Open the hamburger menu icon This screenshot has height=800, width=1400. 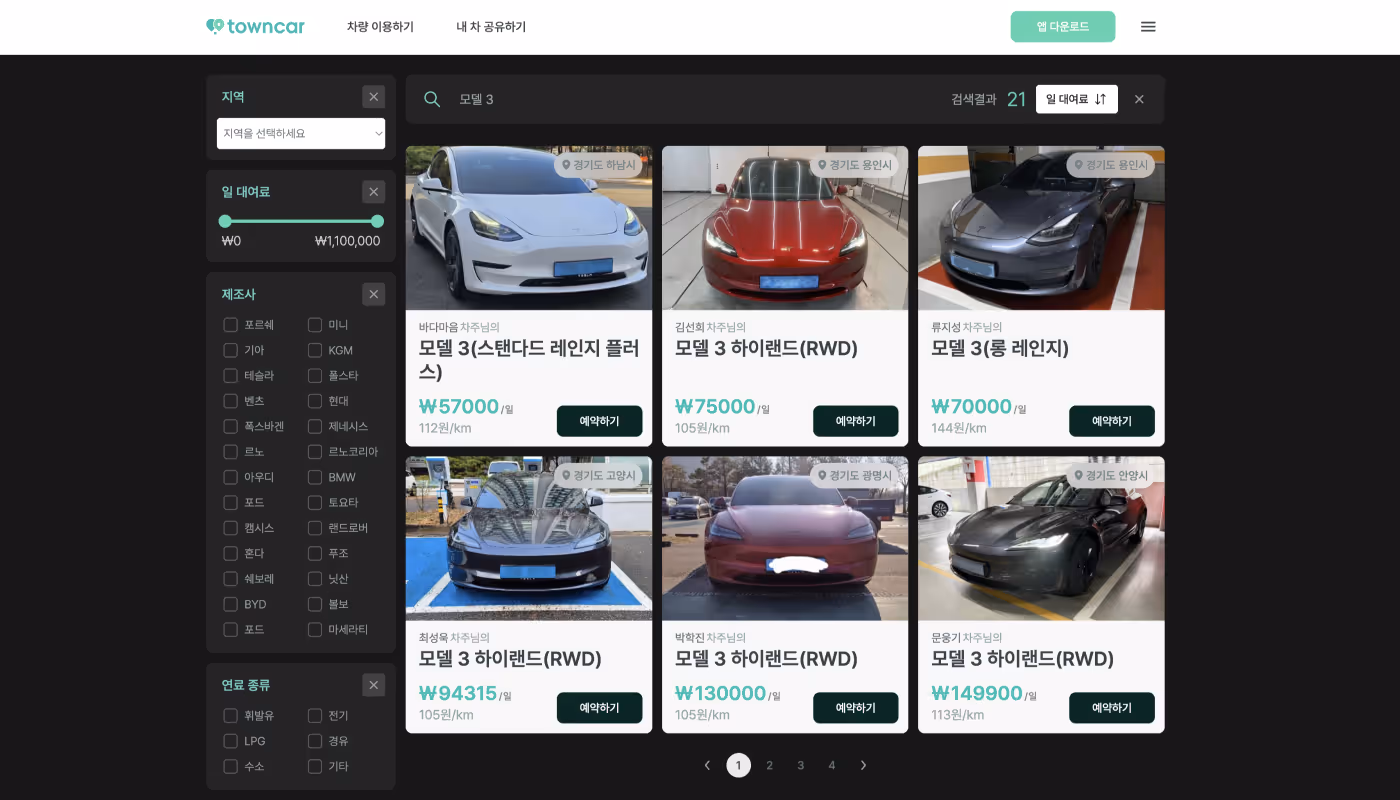click(1148, 27)
